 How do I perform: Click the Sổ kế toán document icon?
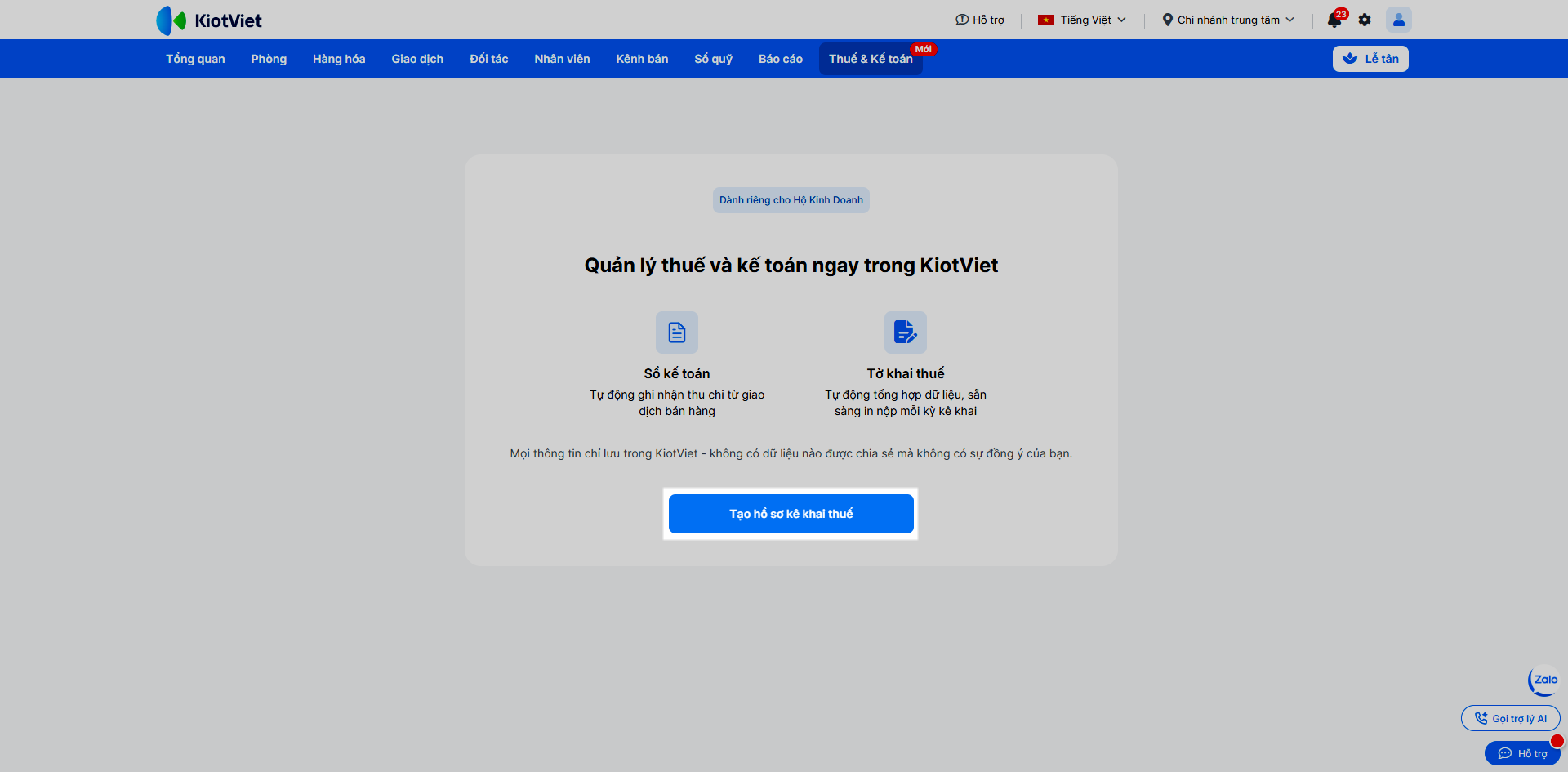[x=677, y=332]
